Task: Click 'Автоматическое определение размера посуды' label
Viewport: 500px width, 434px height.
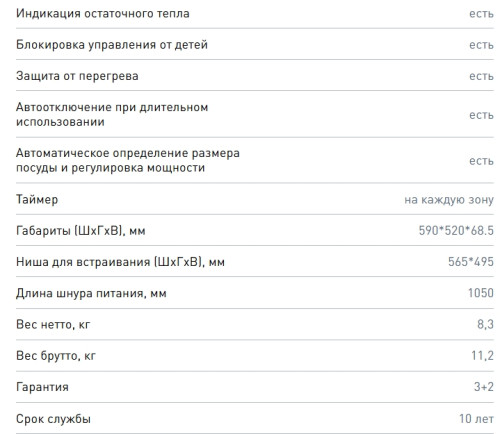Action: click(128, 160)
